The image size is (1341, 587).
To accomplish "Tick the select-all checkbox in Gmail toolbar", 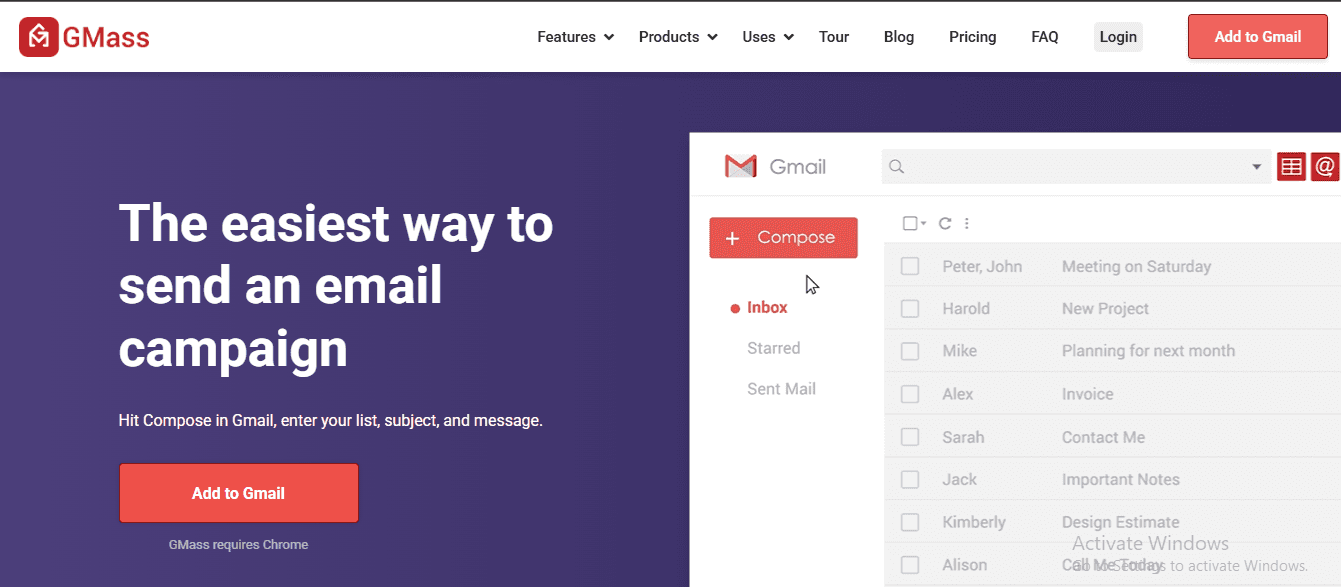I will pos(910,223).
